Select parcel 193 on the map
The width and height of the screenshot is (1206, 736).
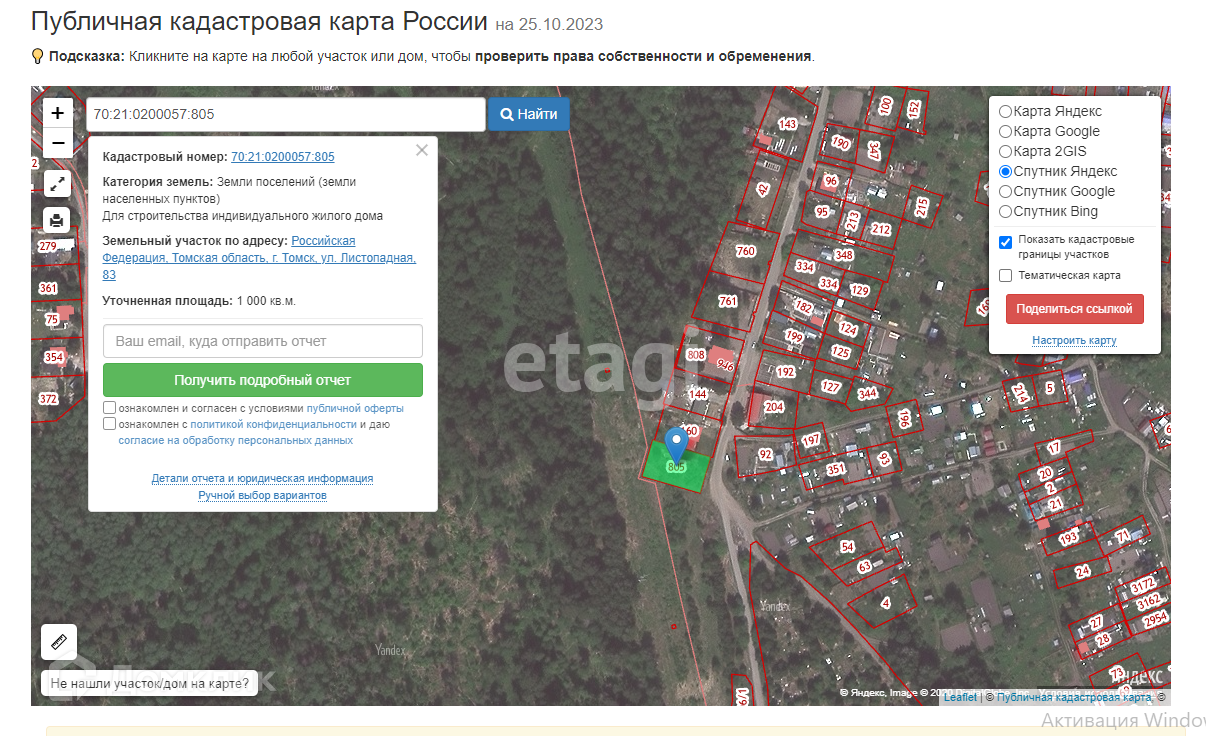[x=1069, y=538]
